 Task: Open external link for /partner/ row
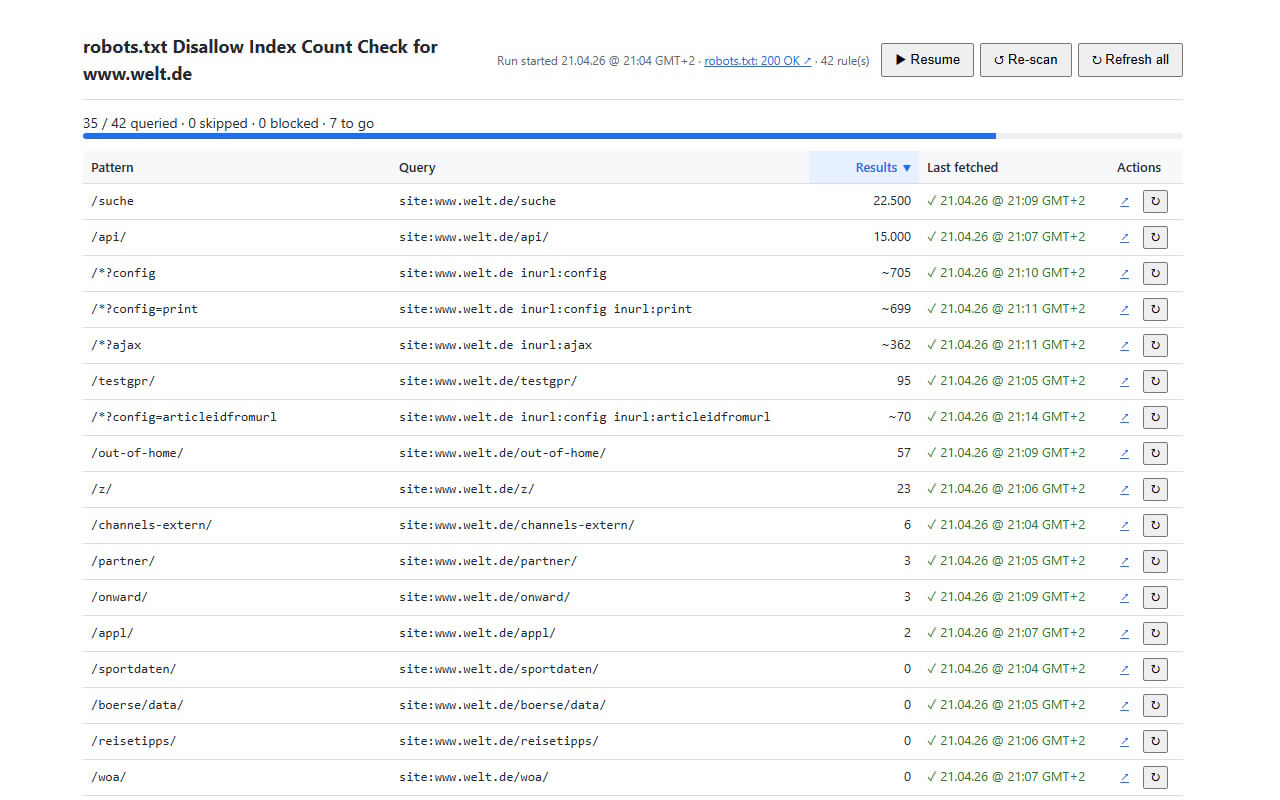click(1125, 562)
